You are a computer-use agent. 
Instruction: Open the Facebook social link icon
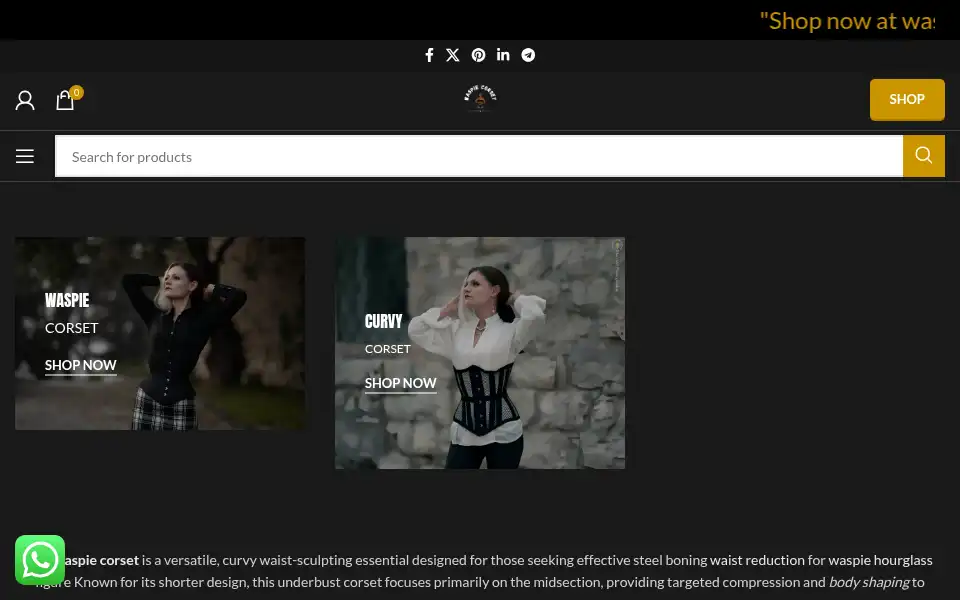[429, 55]
